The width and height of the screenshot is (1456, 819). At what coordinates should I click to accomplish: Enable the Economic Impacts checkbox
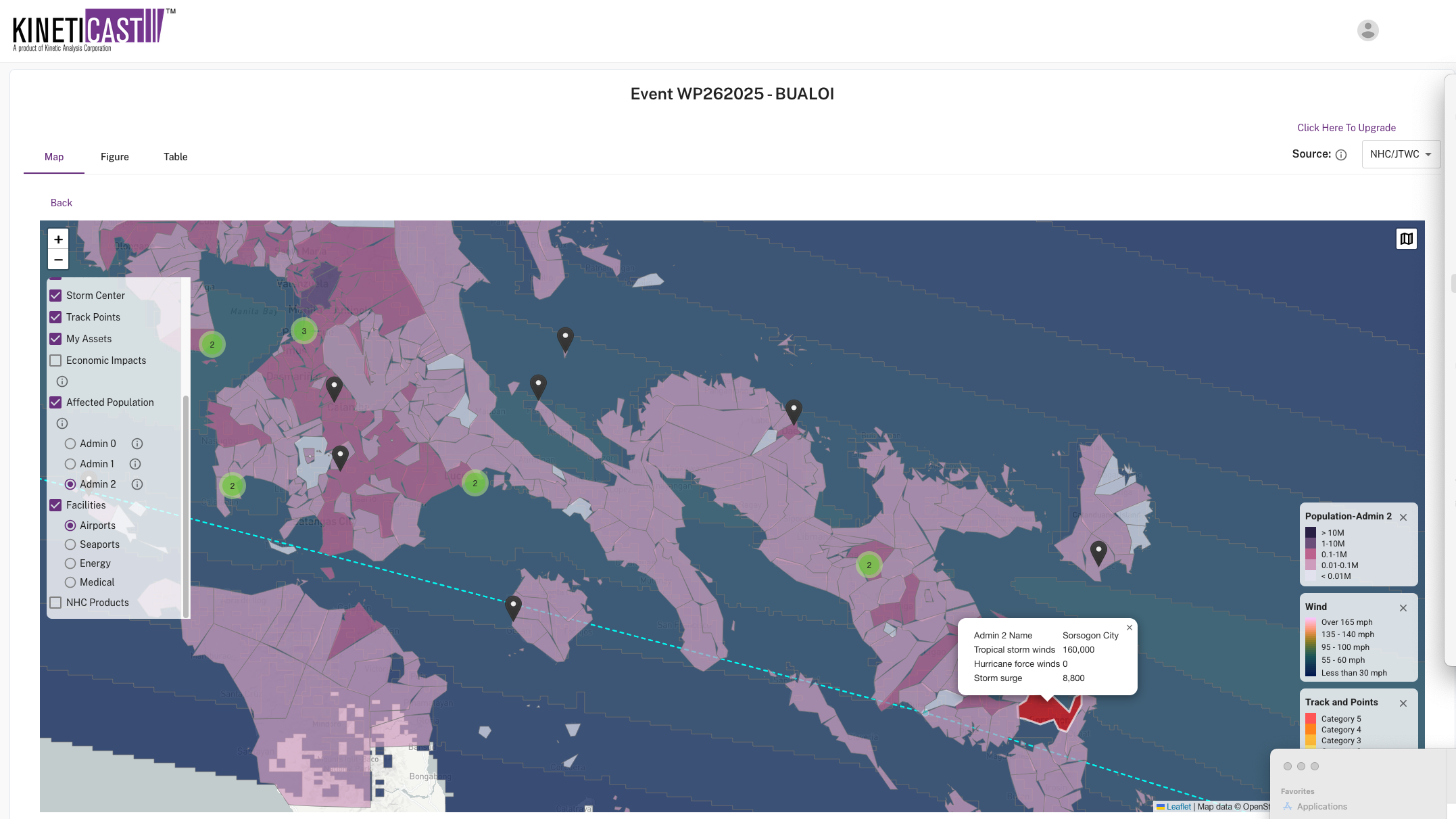click(x=56, y=360)
